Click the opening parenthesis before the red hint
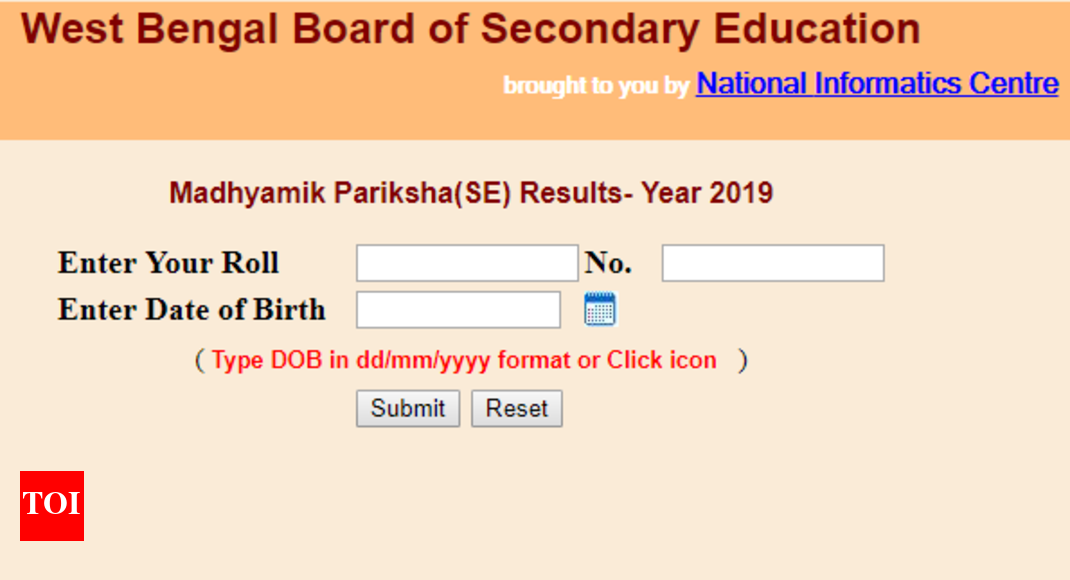 pyautogui.click(x=199, y=360)
